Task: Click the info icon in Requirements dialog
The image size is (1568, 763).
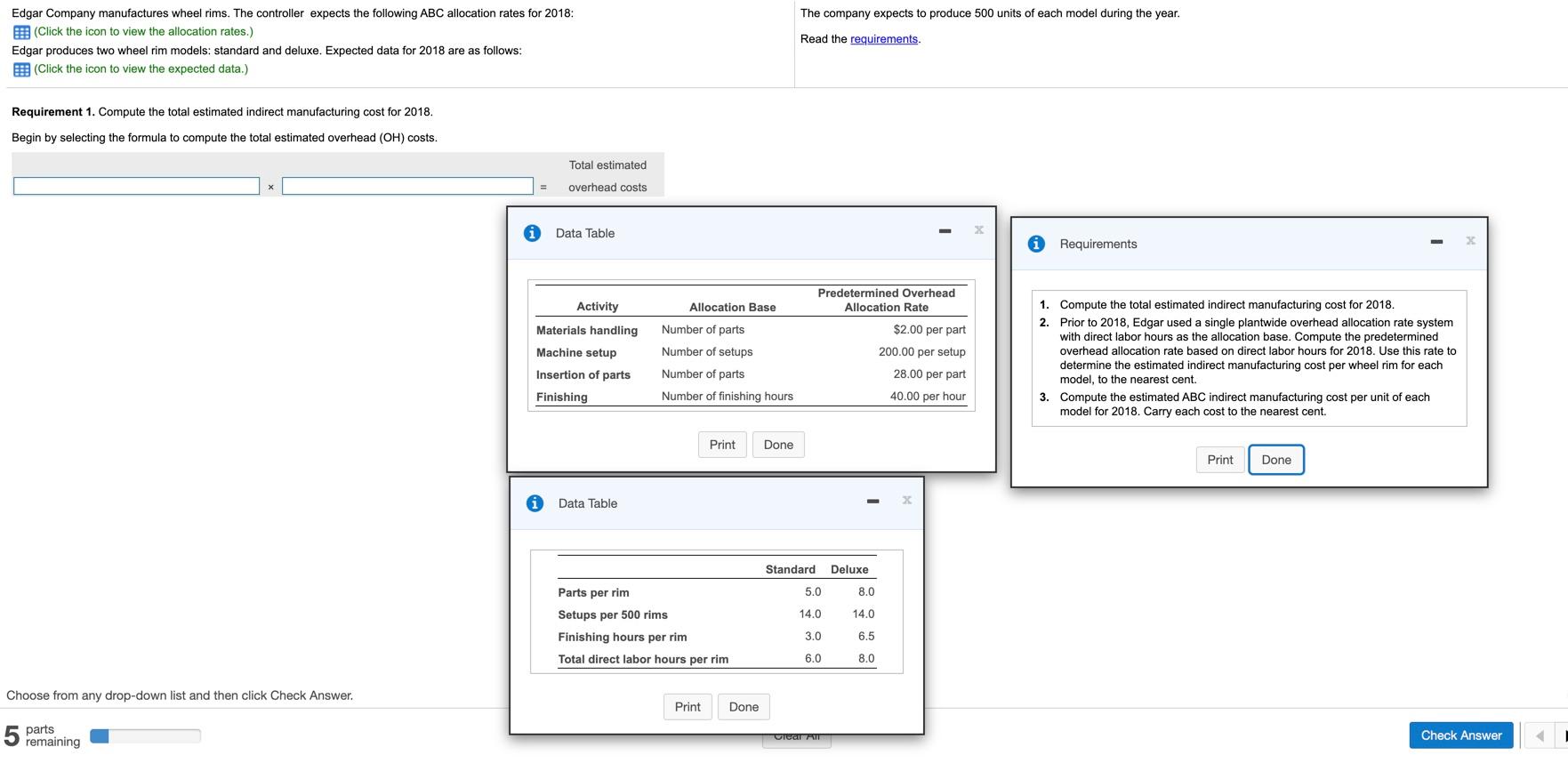Action: [1036, 244]
